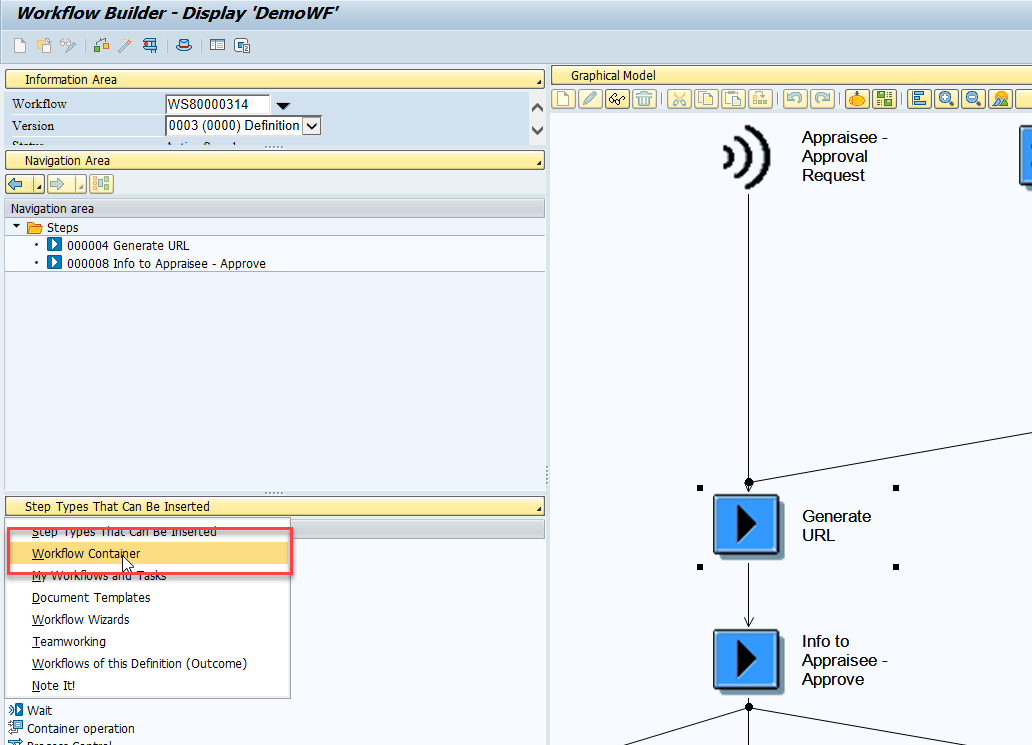This screenshot has height=745, width=1032.
Task: Click the Appraisee - Approval Request event symbol
Action: (746, 157)
